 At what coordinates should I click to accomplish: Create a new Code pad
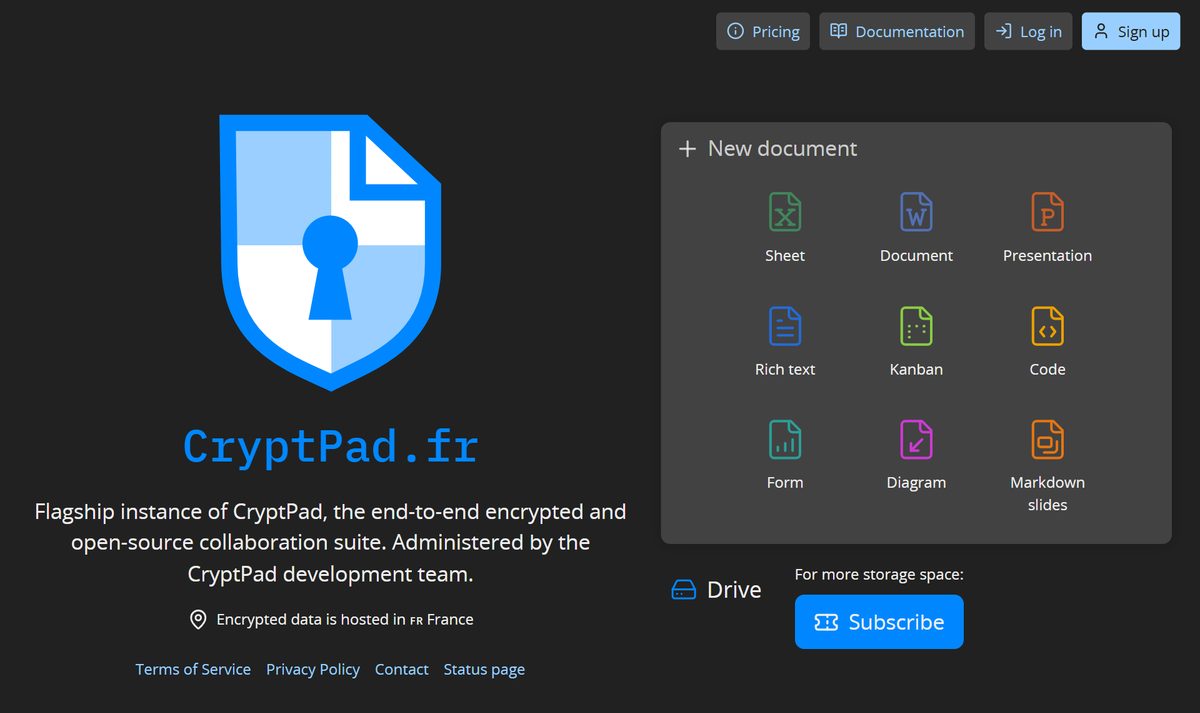(1047, 341)
